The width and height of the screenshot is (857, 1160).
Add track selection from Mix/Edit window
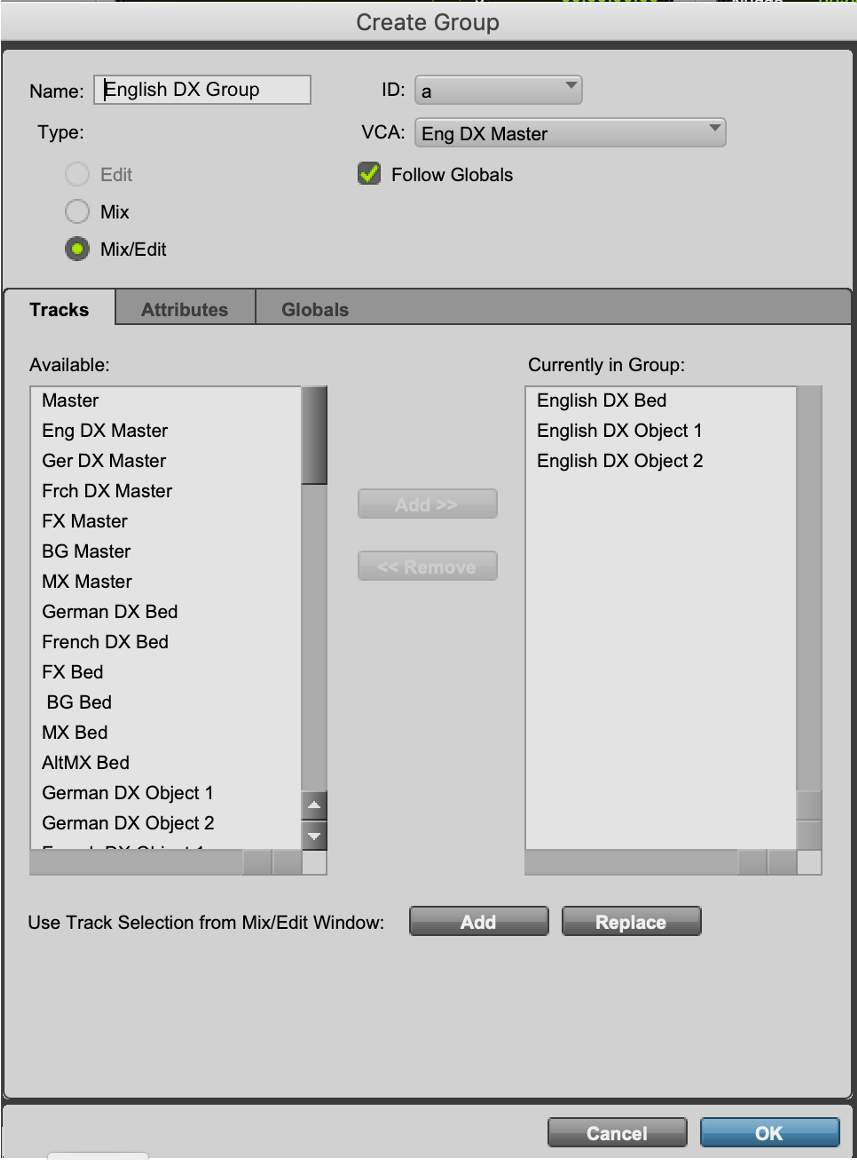pyautogui.click(x=478, y=922)
